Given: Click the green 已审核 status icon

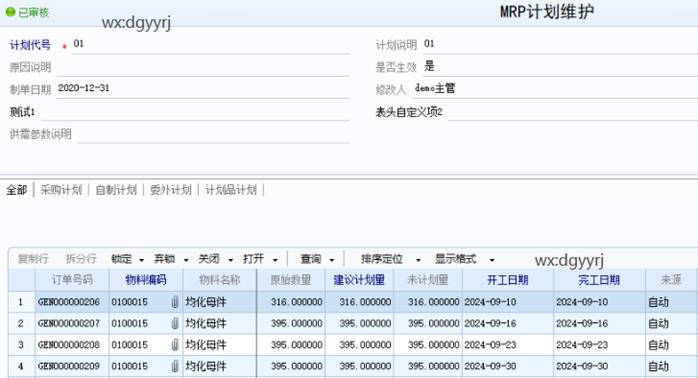Looking at the screenshot, I should pyautogui.click(x=10, y=12).
